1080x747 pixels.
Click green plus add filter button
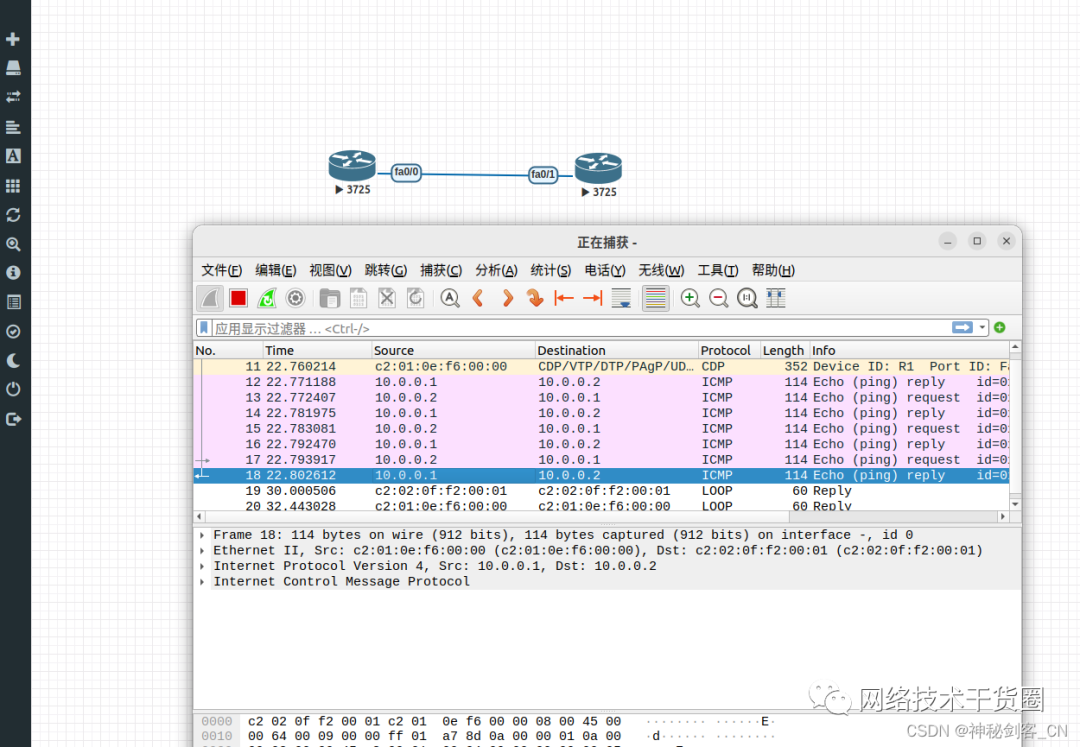[999, 328]
